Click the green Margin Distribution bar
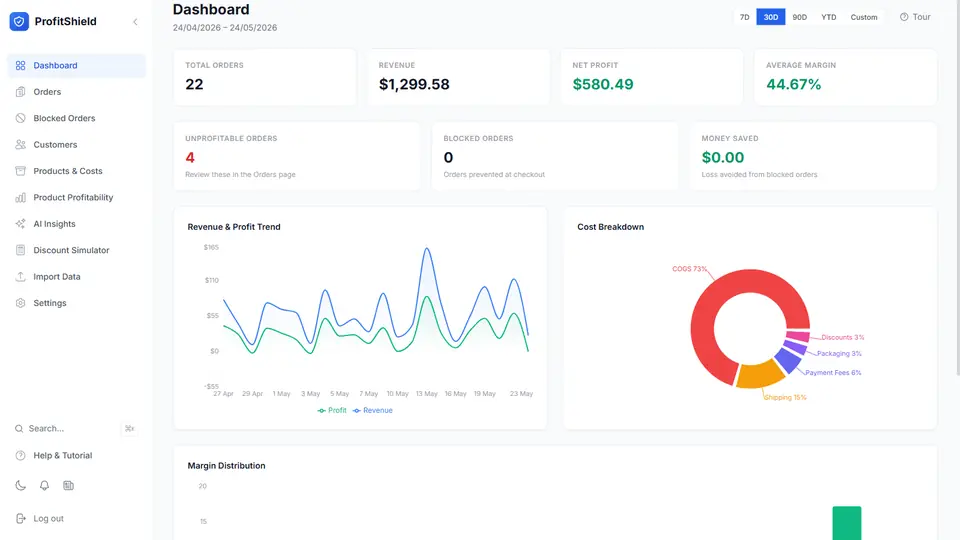This screenshot has height=540, width=960. coord(847,523)
